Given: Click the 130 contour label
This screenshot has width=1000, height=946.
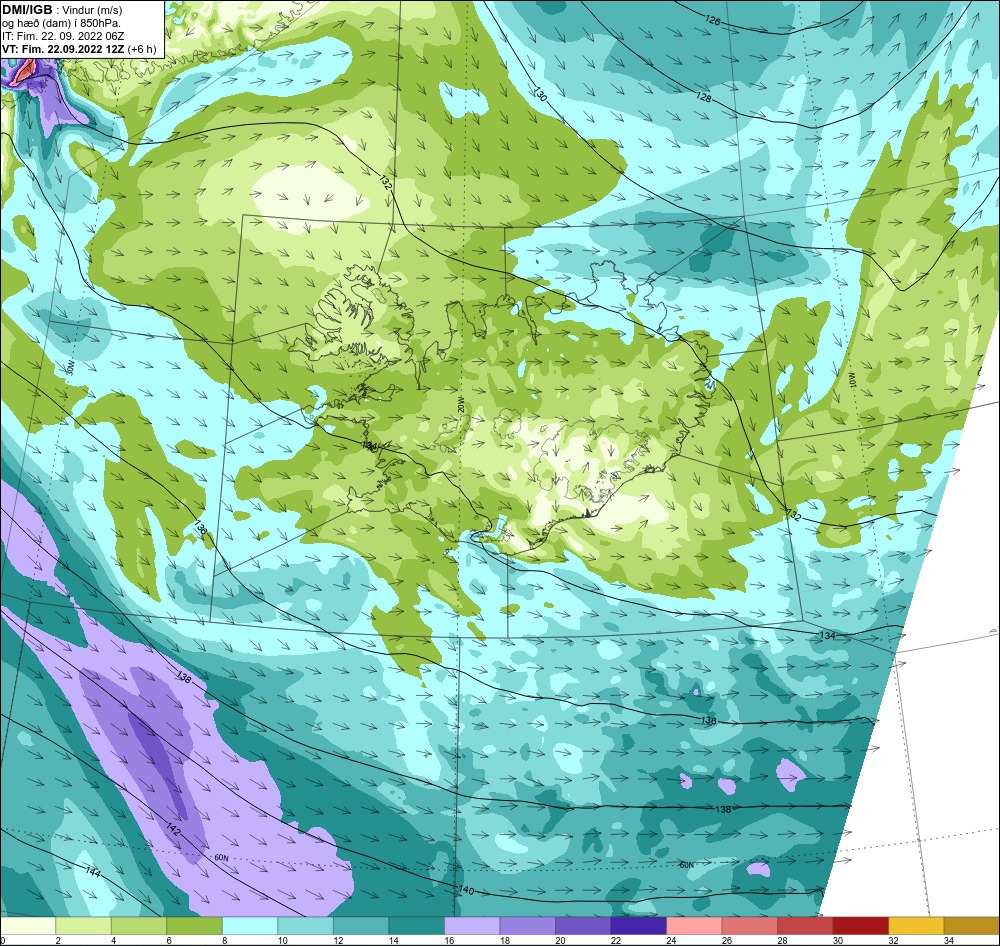Looking at the screenshot, I should pos(540,95).
